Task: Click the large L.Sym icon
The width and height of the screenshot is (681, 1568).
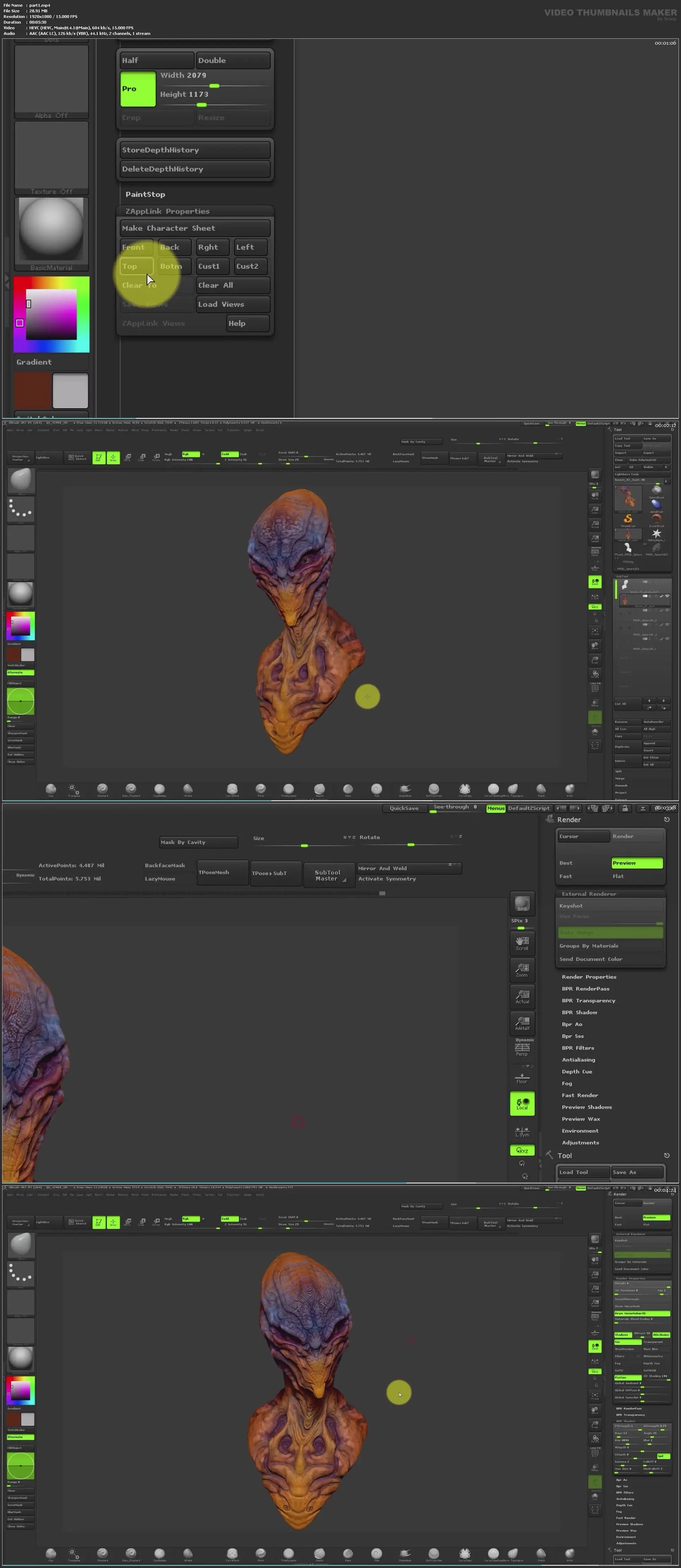Action: (522, 1131)
